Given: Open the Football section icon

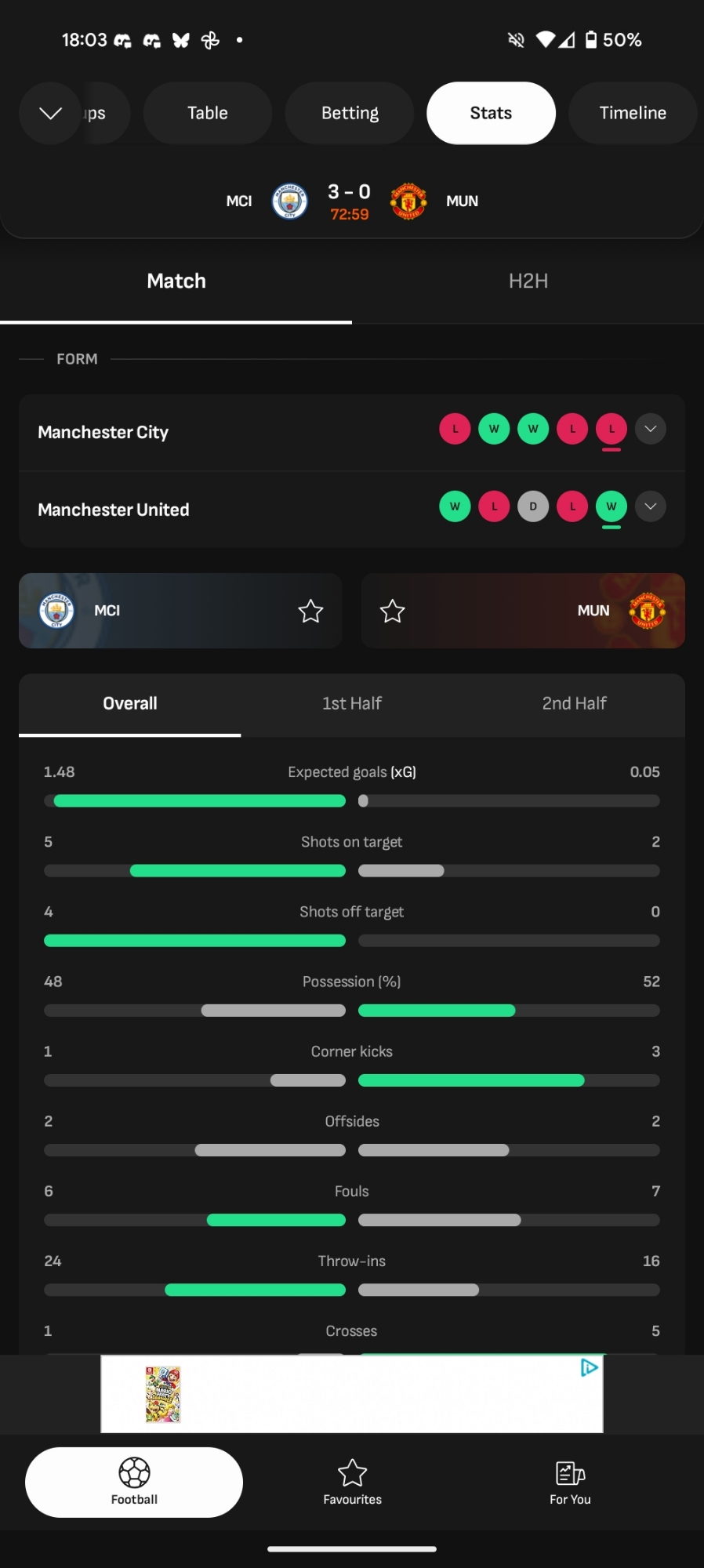Looking at the screenshot, I should point(134,1473).
